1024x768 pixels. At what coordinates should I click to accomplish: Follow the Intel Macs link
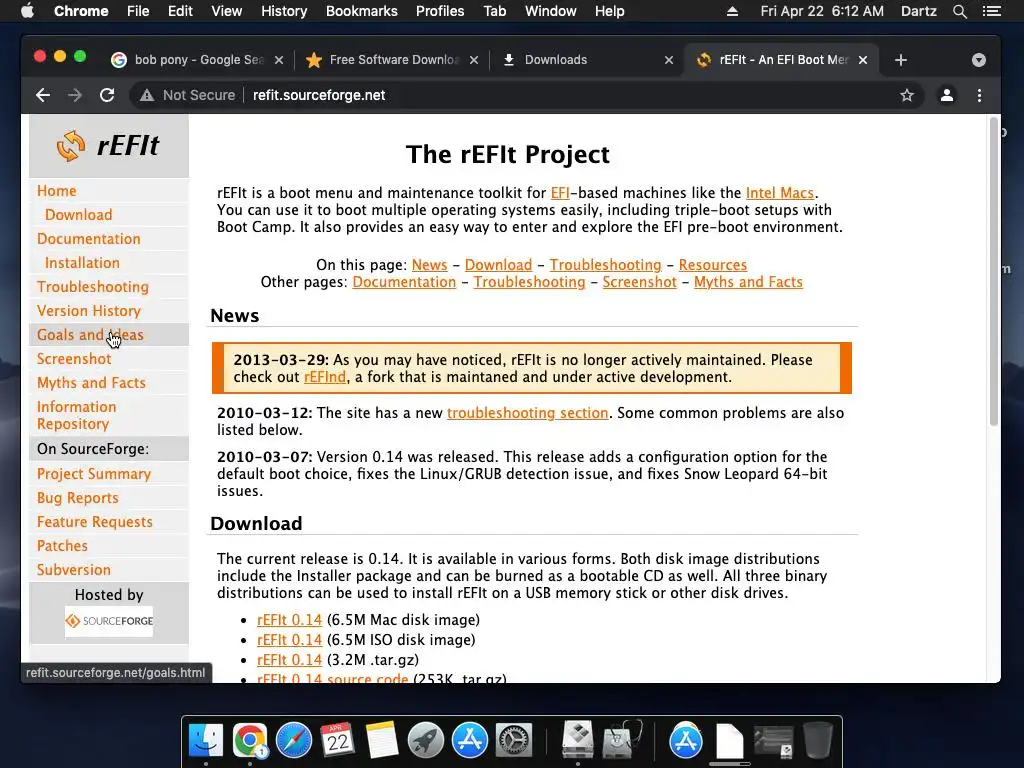pyautogui.click(x=780, y=193)
